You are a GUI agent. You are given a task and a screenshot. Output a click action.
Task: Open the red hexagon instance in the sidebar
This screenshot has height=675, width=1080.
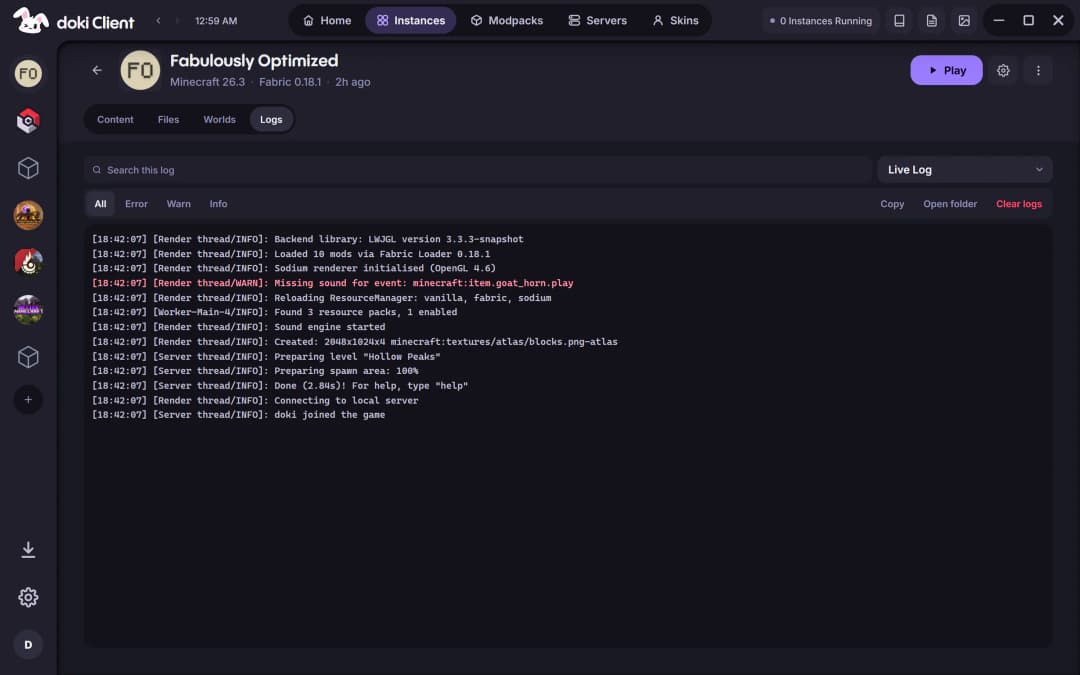pyautogui.click(x=28, y=121)
